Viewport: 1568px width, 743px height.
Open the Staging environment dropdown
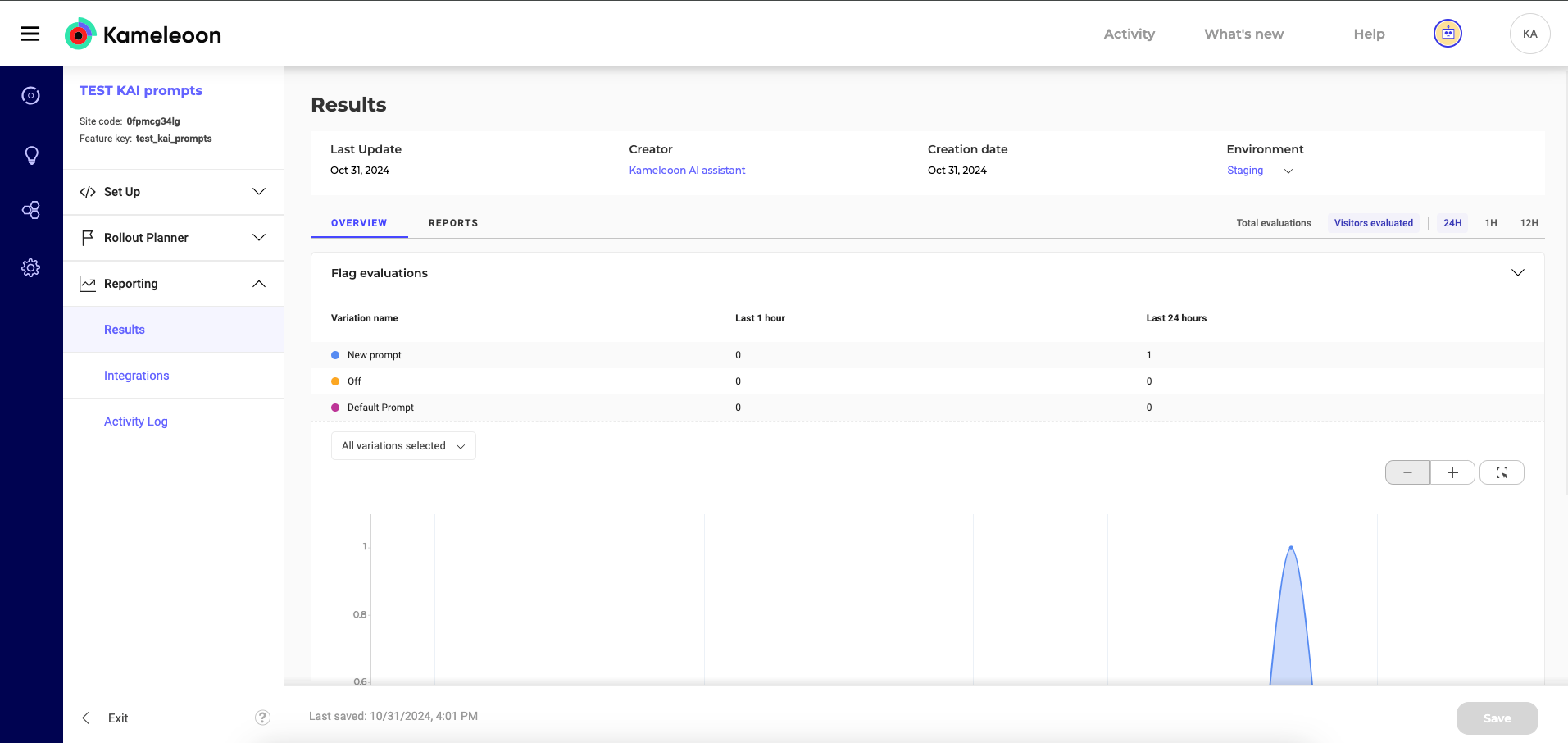coord(1260,171)
